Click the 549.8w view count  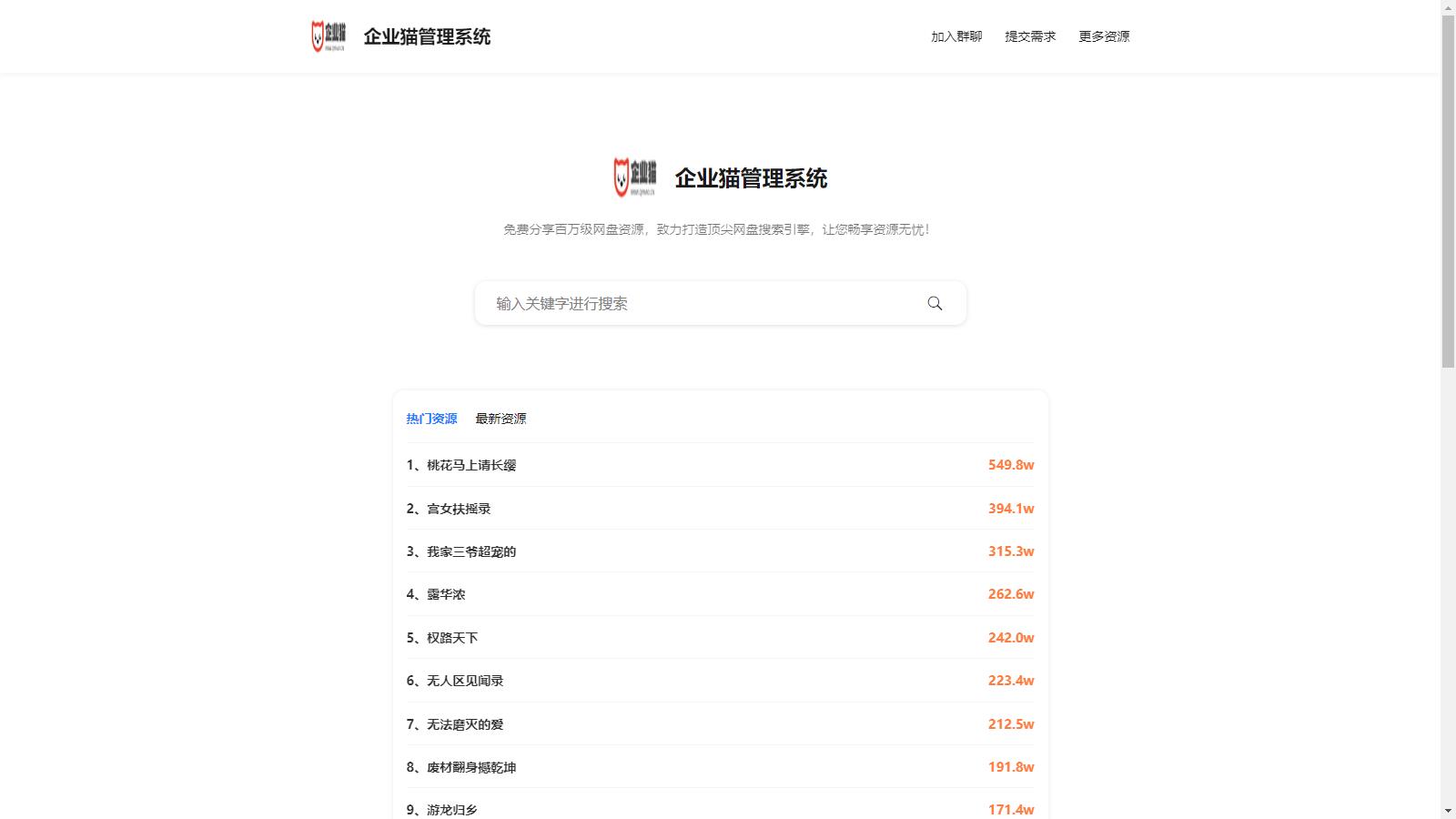1011,465
